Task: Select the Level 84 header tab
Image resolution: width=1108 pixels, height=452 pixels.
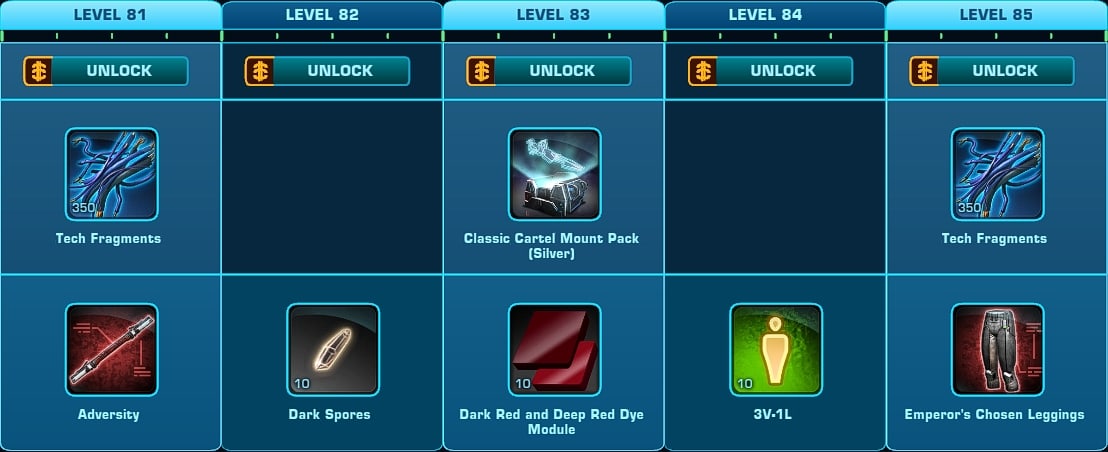Action: pos(775,15)
